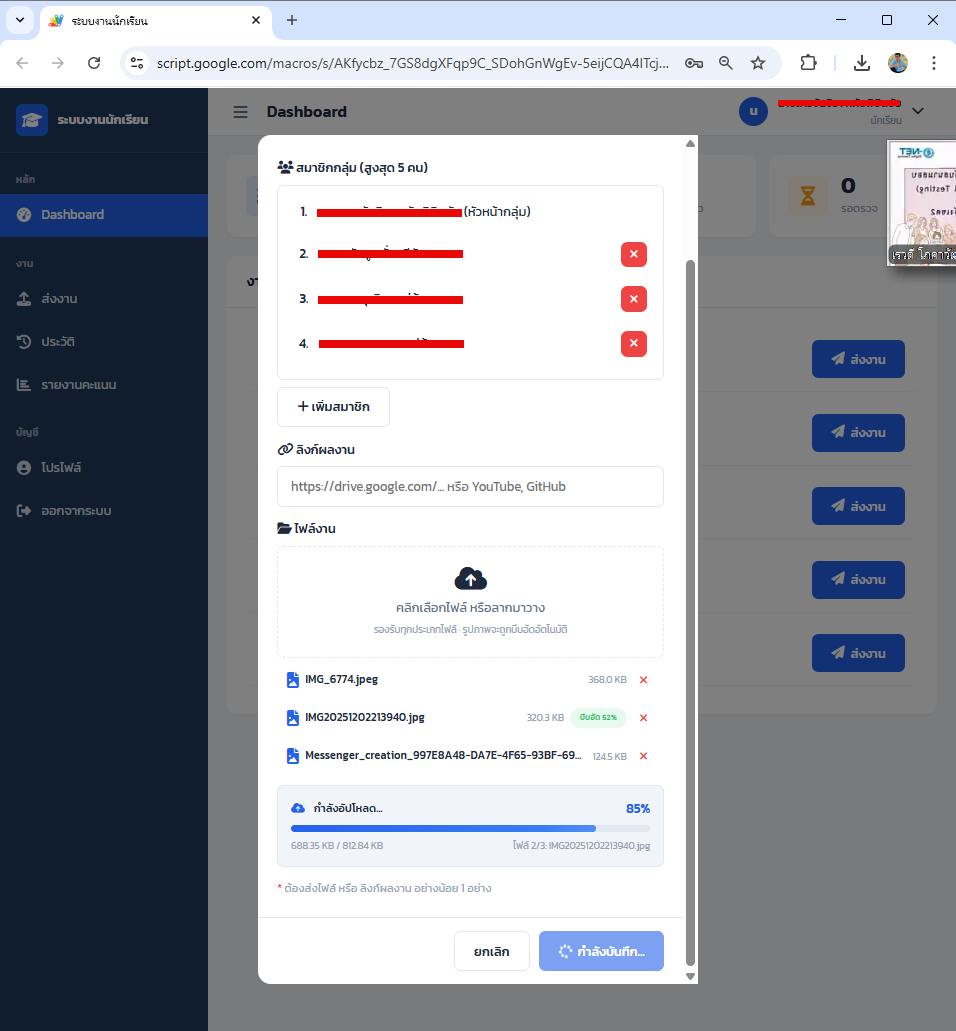
Task: Open the Chrome profile avatar
Action: (898, 63)
